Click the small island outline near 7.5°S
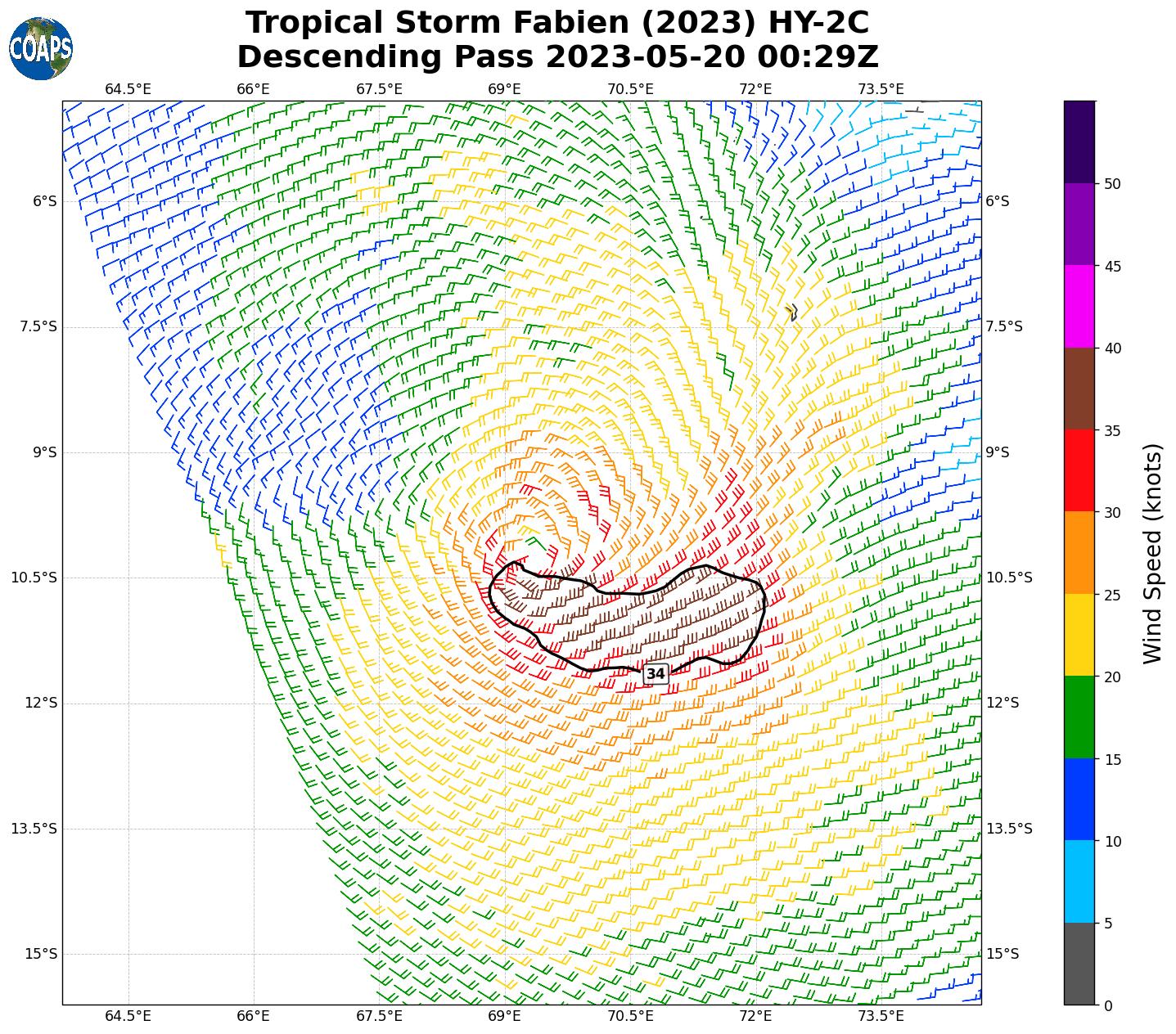 [x=791, y=312]
